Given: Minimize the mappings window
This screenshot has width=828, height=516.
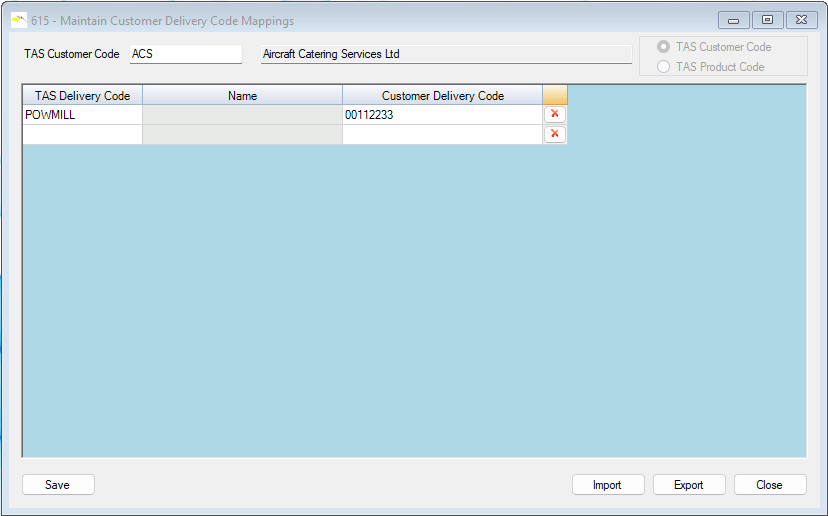Looking at the screenshot, I should click(x=734, y=20).
